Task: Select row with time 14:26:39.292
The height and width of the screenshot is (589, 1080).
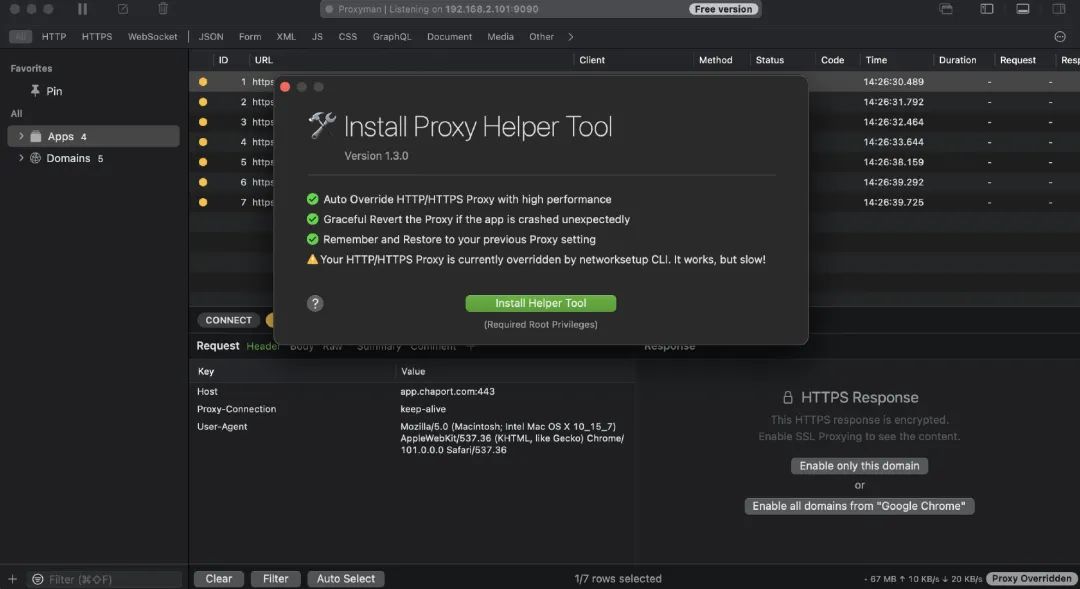Action: [634, 182]
